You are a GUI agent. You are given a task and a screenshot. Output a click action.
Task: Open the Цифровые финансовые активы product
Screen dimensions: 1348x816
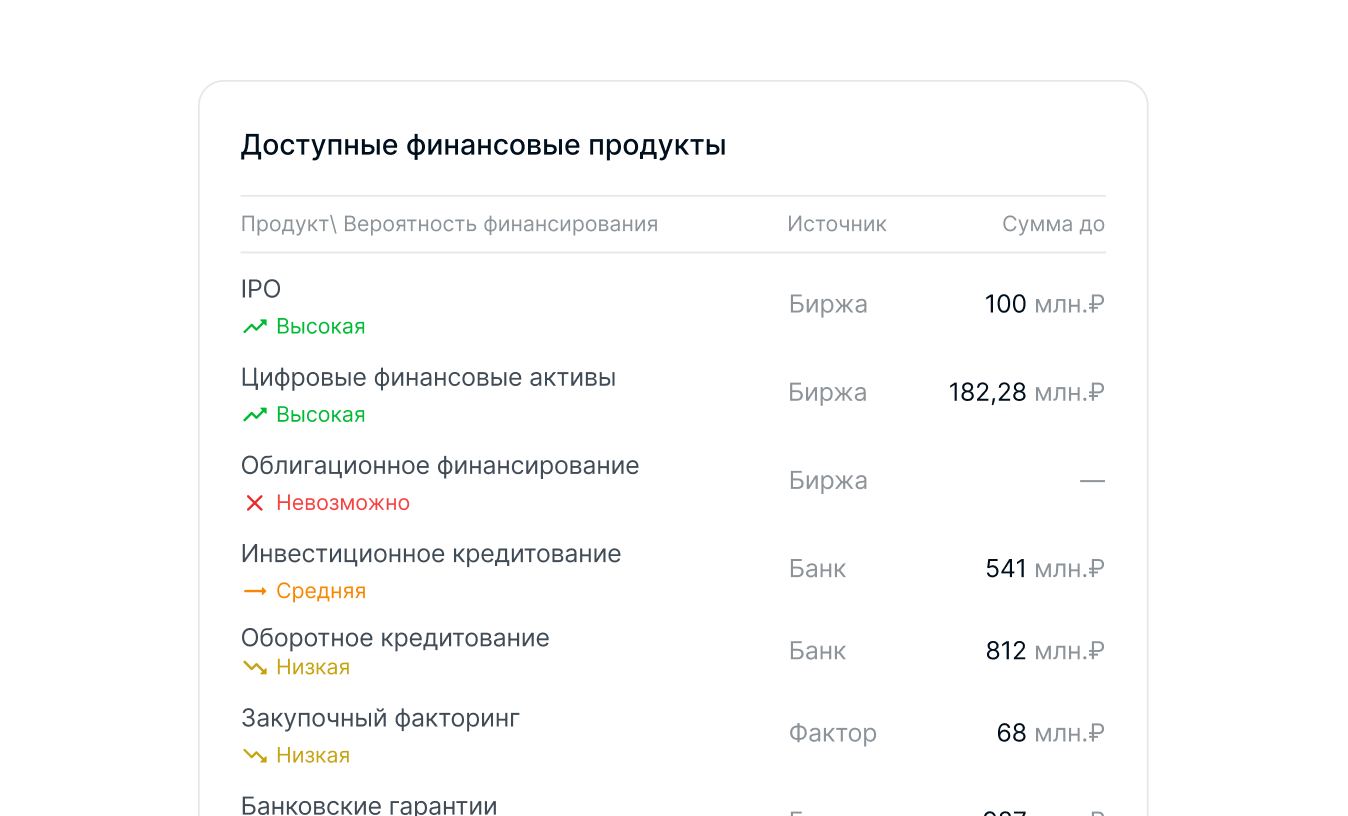click(428, 377)
